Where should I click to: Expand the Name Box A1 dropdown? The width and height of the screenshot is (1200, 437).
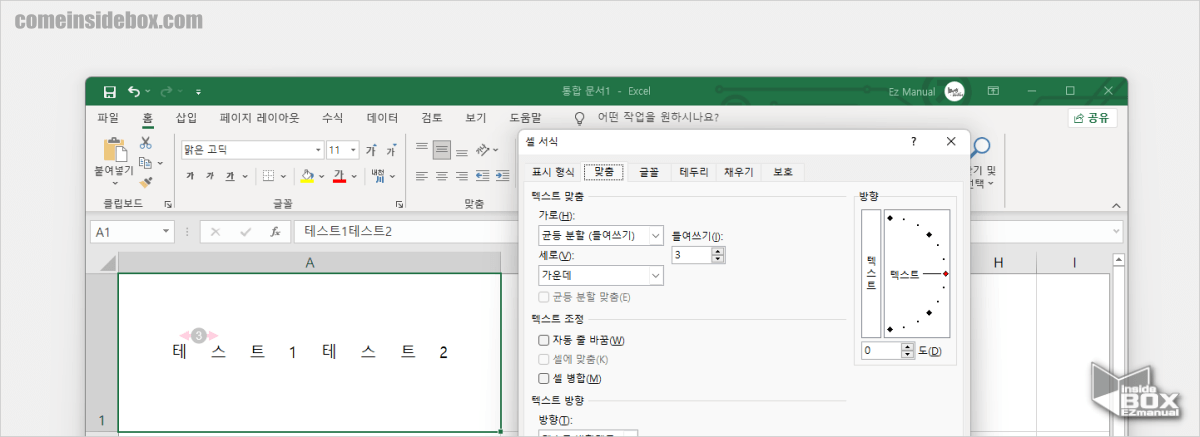167,232
